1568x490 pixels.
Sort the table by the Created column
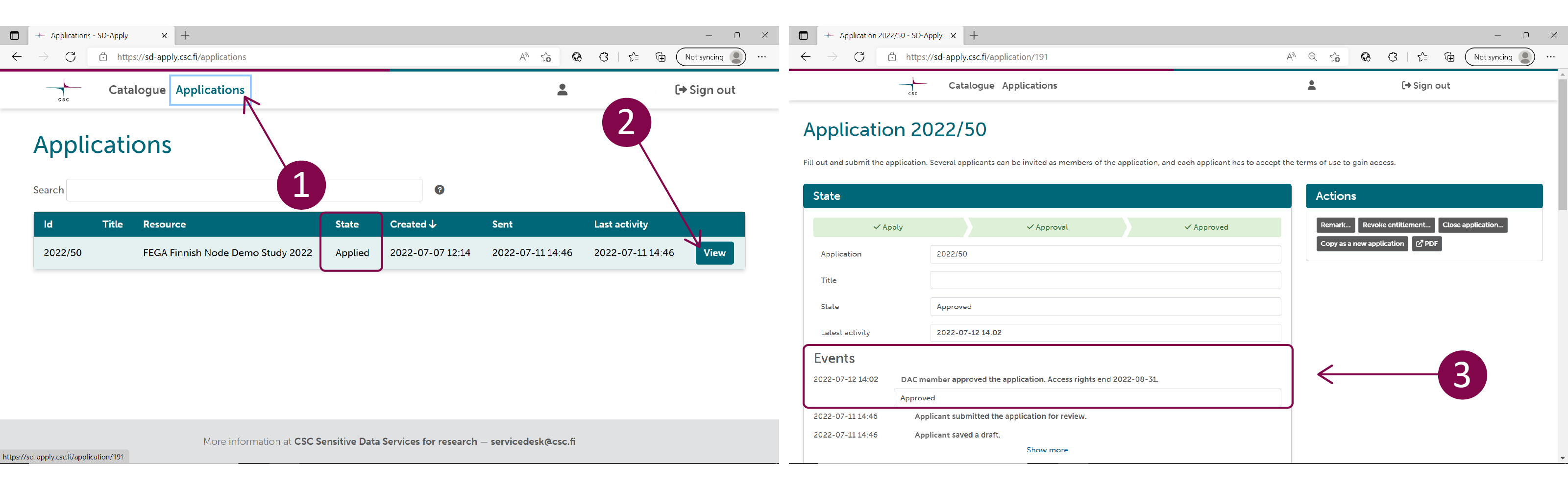point(413,224)
